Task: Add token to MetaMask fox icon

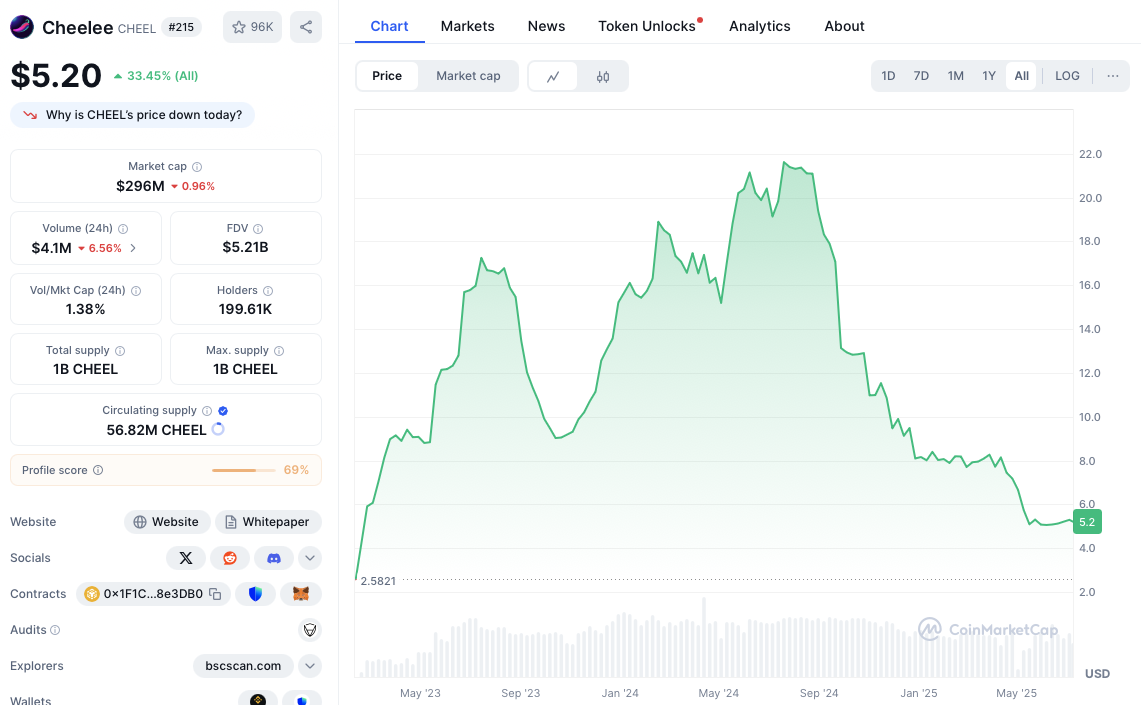Action: [x=301, y=594]
